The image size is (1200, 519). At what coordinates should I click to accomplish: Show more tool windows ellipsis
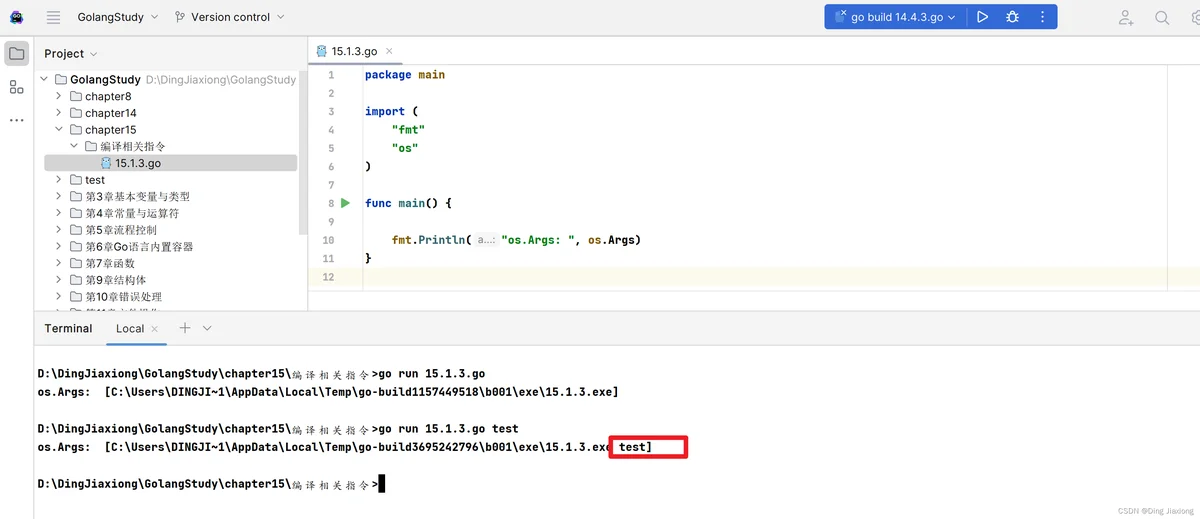point(17,120)
